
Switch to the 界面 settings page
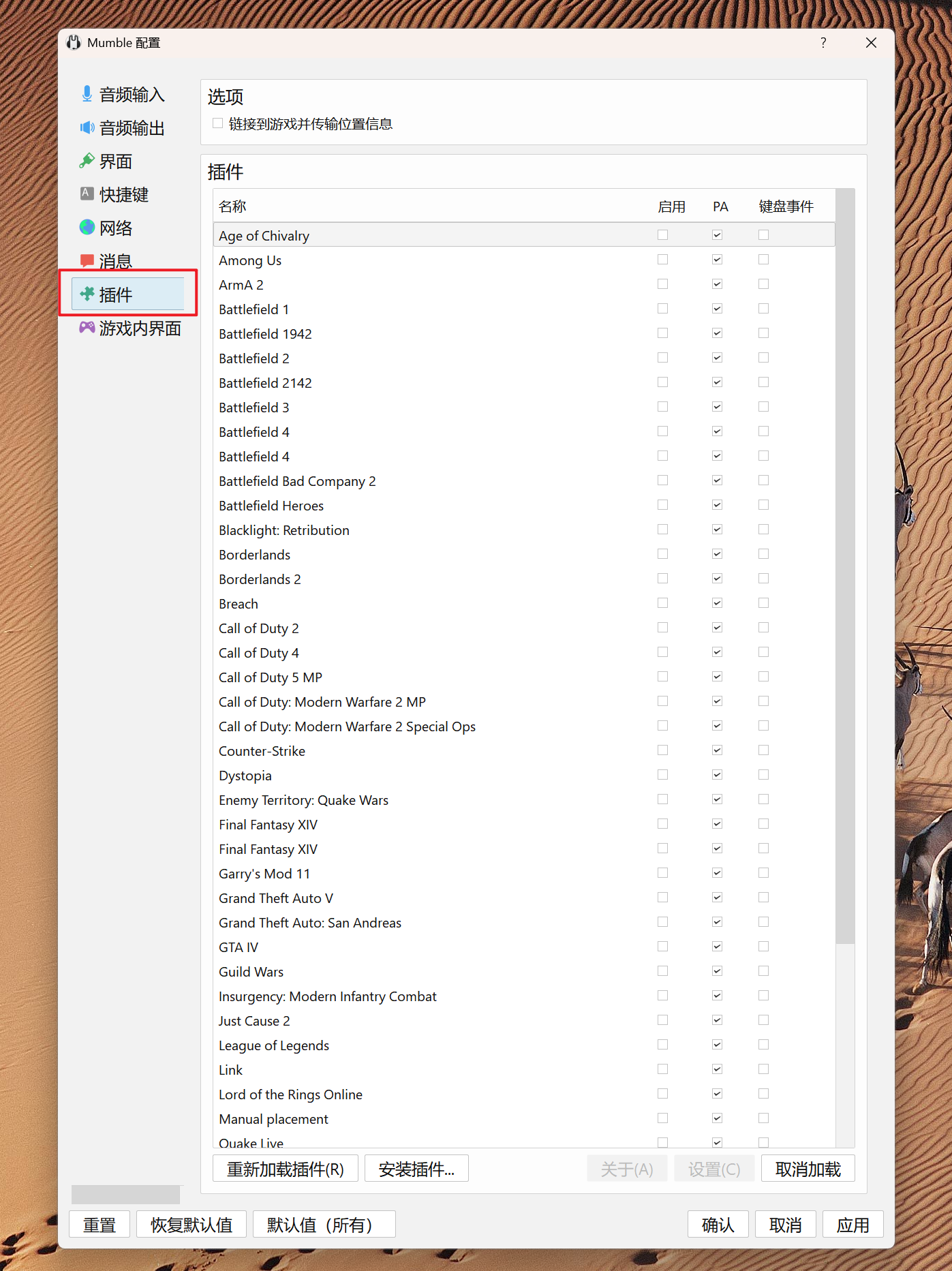[x=127, y=161]
